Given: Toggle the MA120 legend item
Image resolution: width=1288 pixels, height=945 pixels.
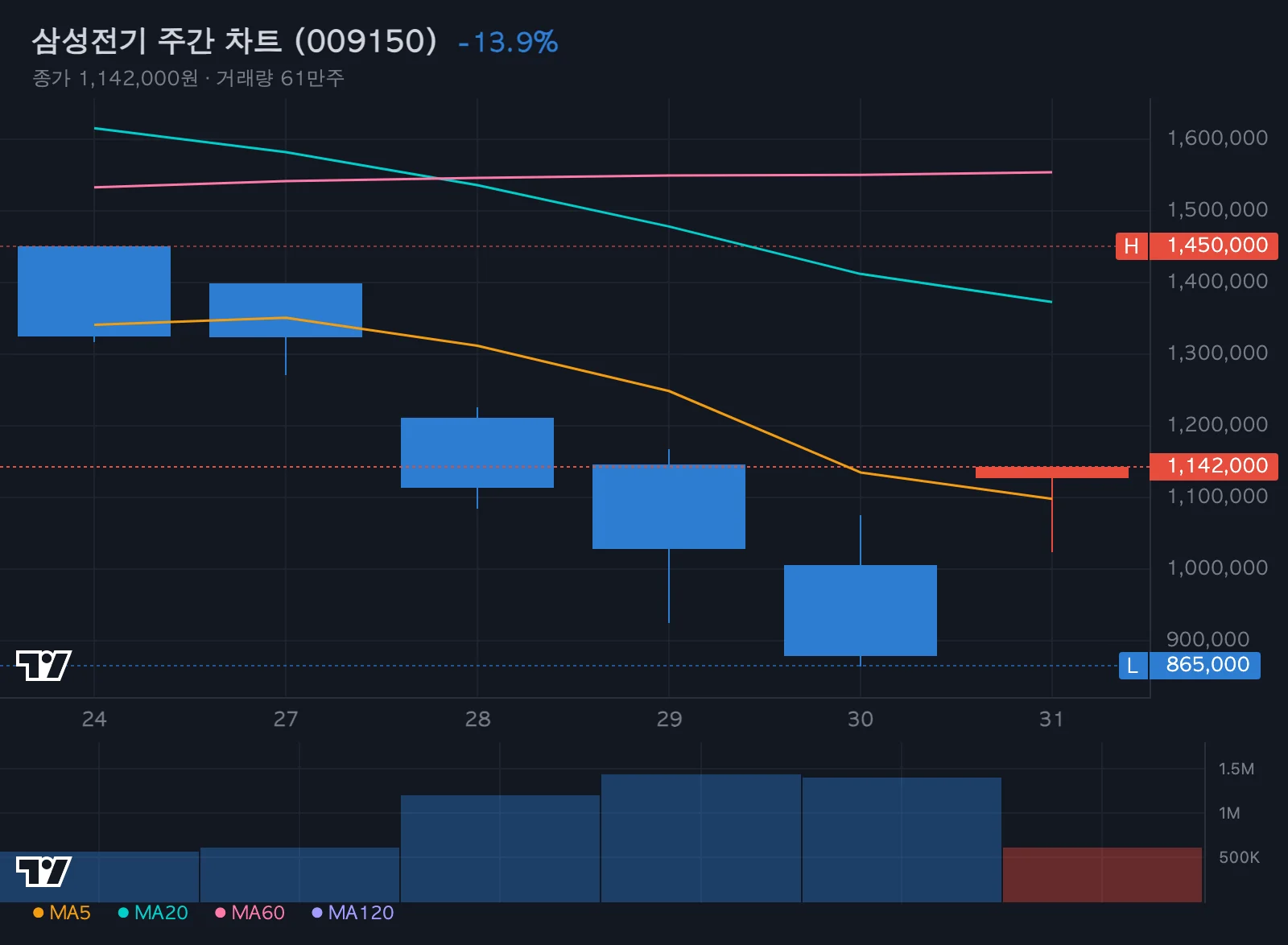Looking at the screenshot, I should [353, 913].
